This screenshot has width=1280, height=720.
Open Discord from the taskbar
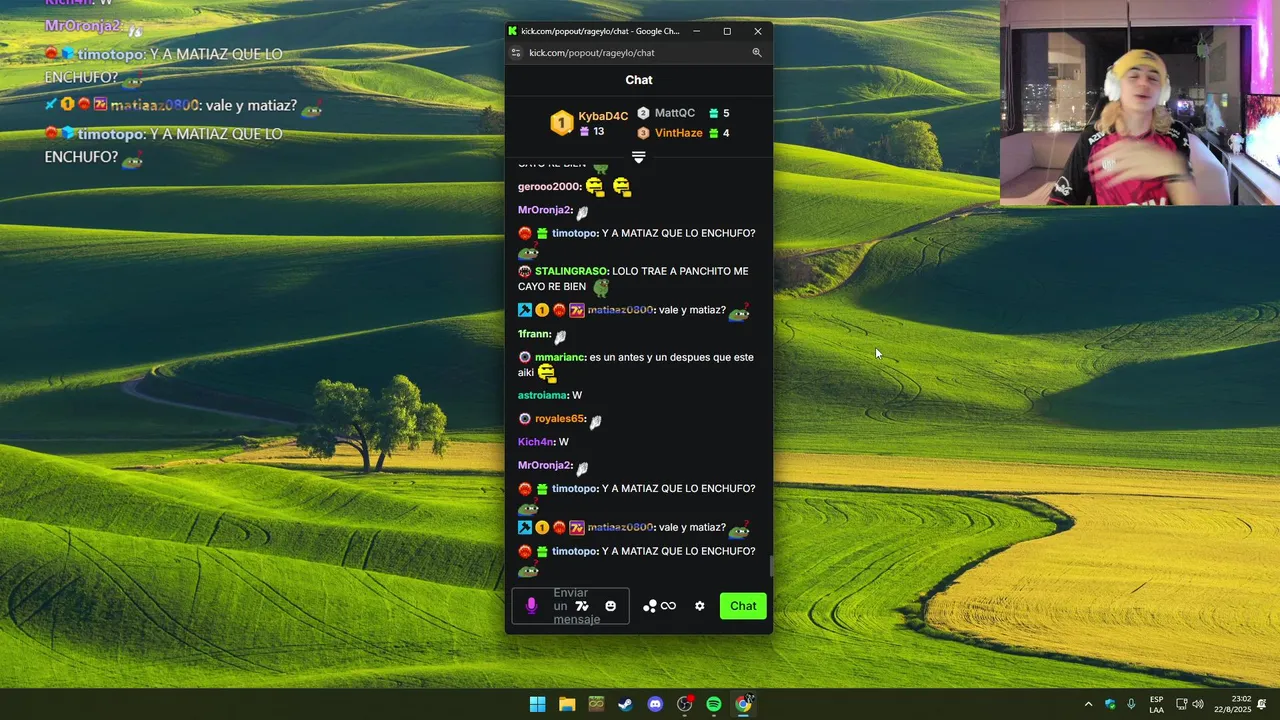(655, 704)
